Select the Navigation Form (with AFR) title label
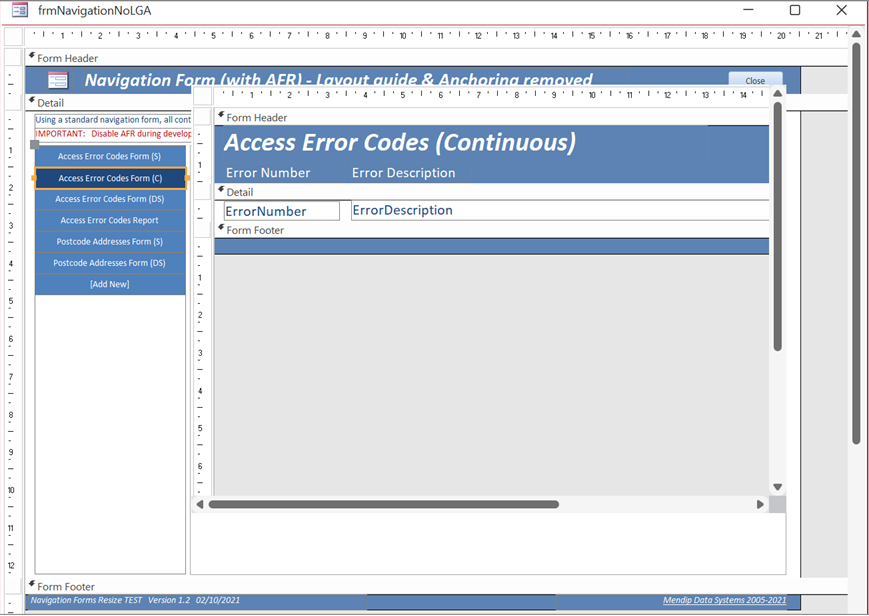 338,80
